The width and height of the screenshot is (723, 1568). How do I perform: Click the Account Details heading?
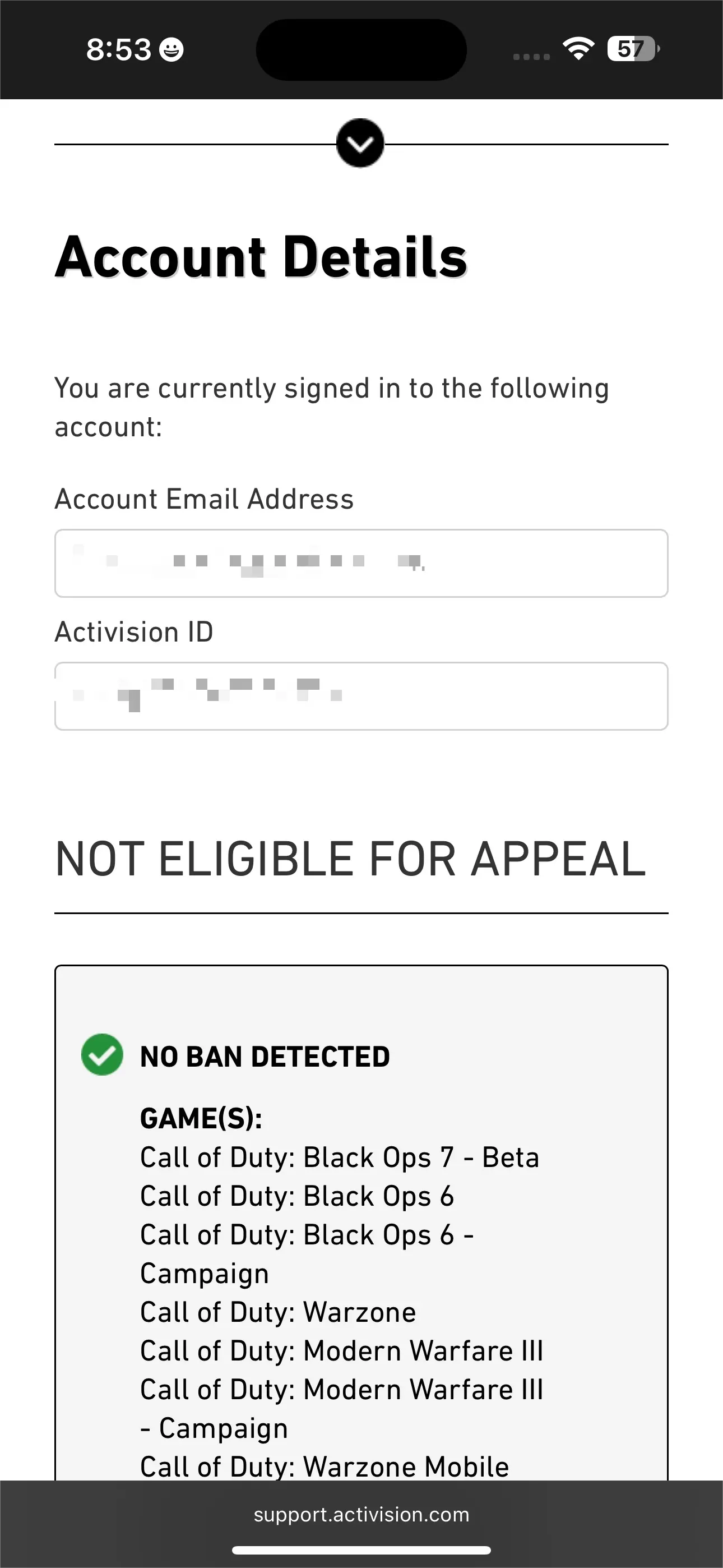[x=261, y=257]
